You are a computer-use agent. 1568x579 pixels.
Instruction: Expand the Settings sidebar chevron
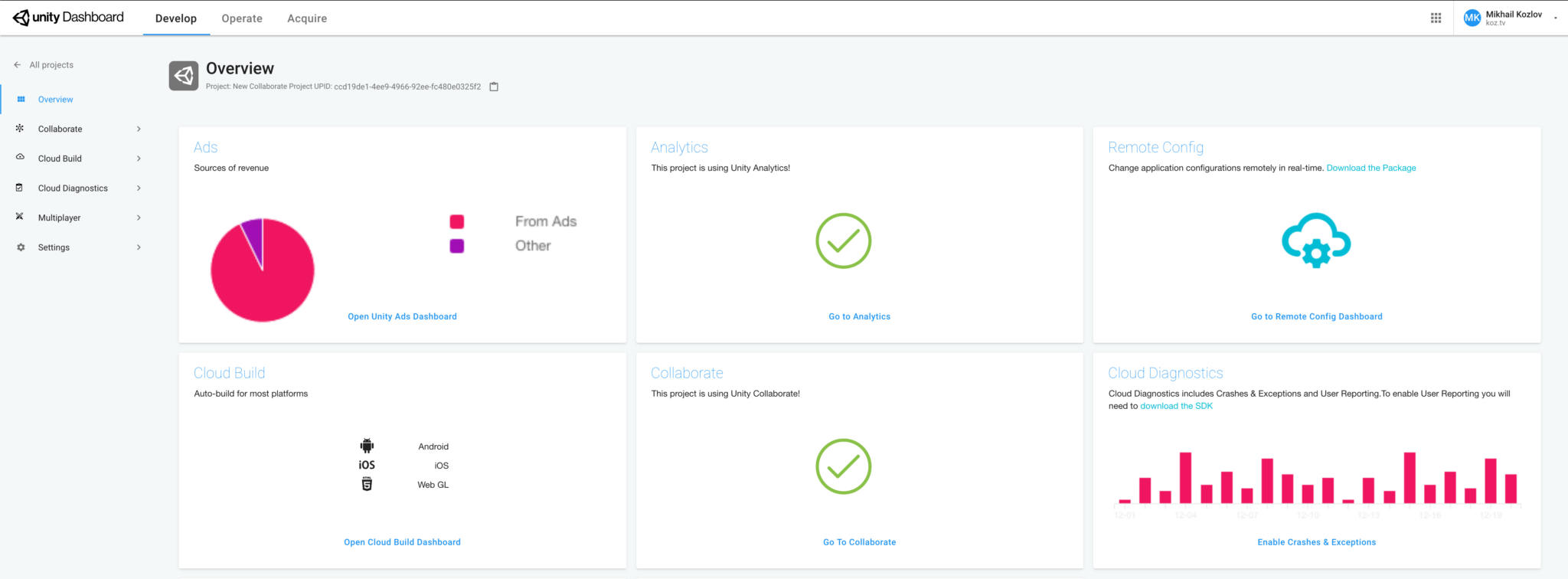point(139,247)
